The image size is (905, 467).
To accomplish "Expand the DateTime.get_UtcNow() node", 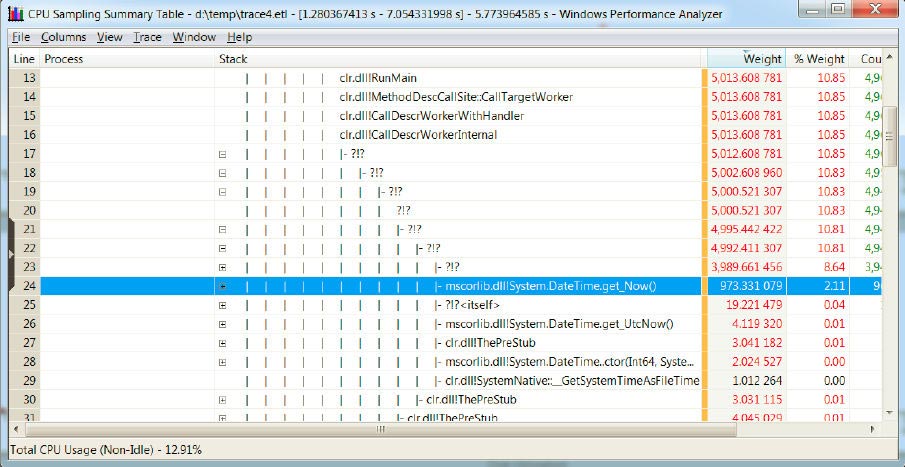I will (x=223, y=324).
